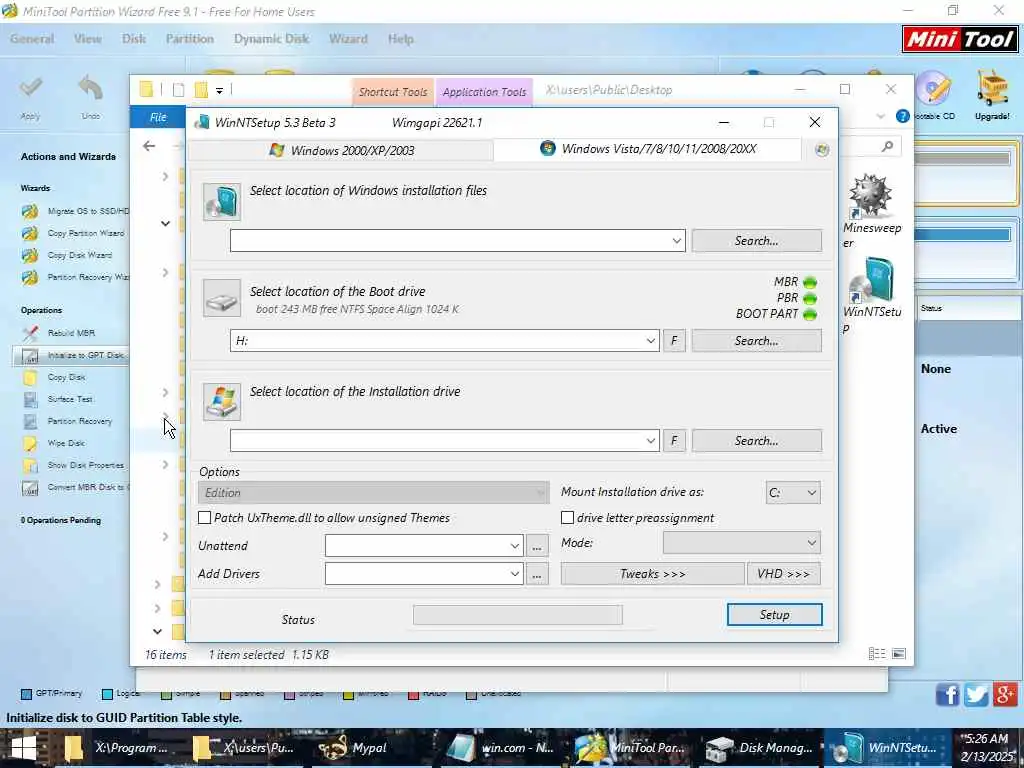Screen dimensions: 1024x768
Task: Click the Installation drive Windows icon
Action: click(x=221, y=402)
